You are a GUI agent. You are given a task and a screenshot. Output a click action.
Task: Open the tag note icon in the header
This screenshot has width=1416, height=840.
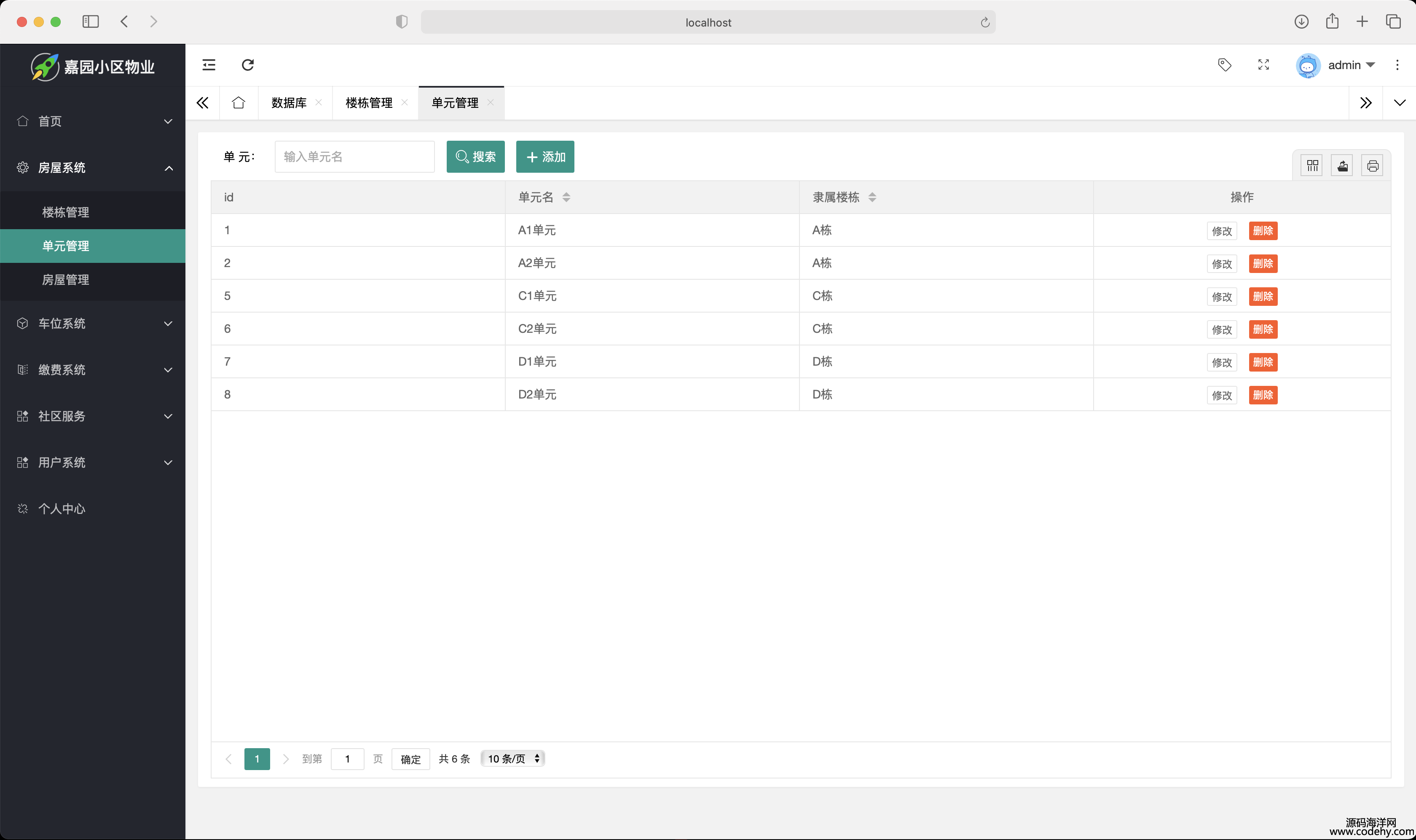pos(1224,65)
